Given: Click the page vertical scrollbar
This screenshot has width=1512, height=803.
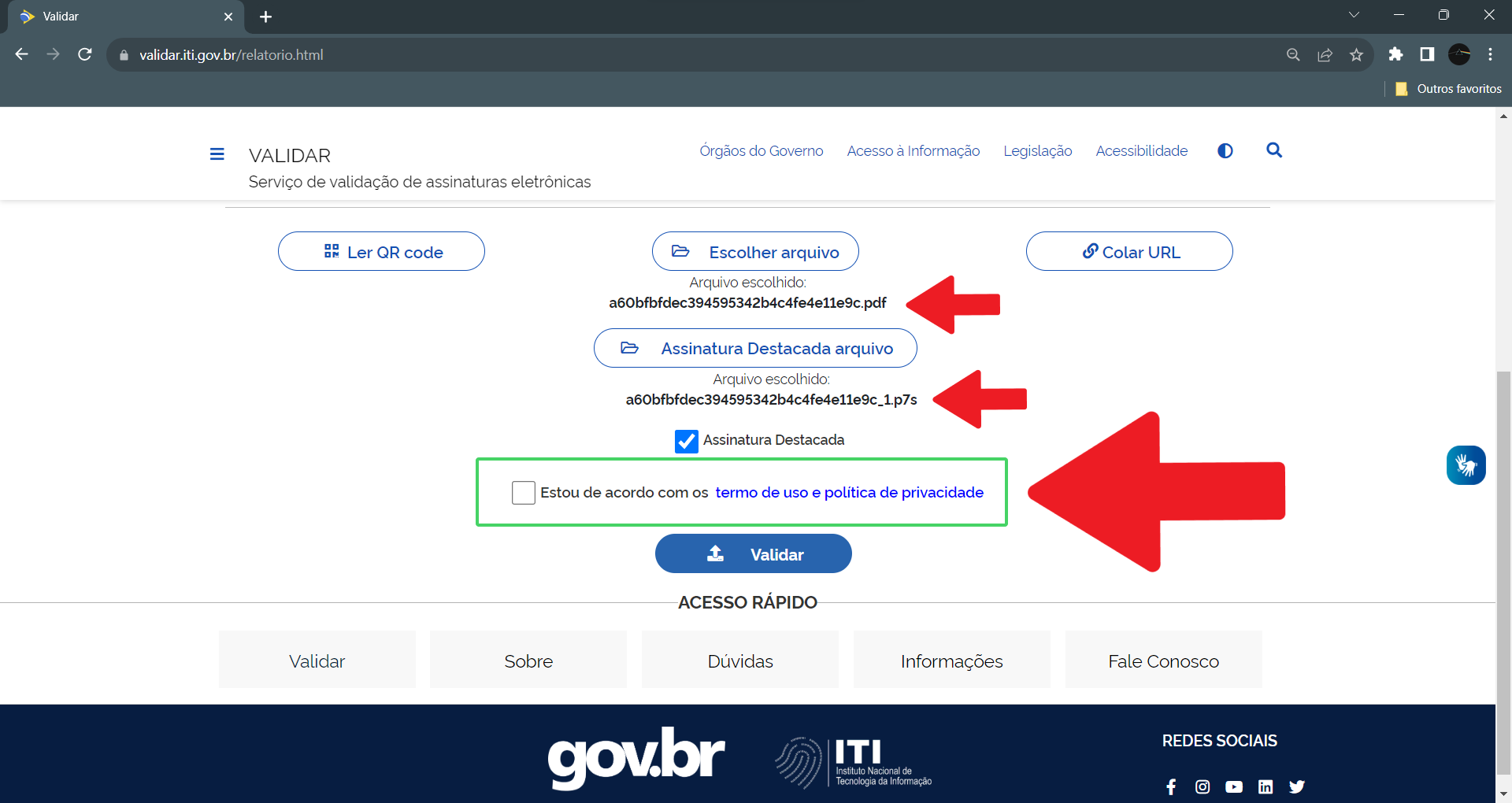Looking at the screenshot, I should coord(1503,551).
